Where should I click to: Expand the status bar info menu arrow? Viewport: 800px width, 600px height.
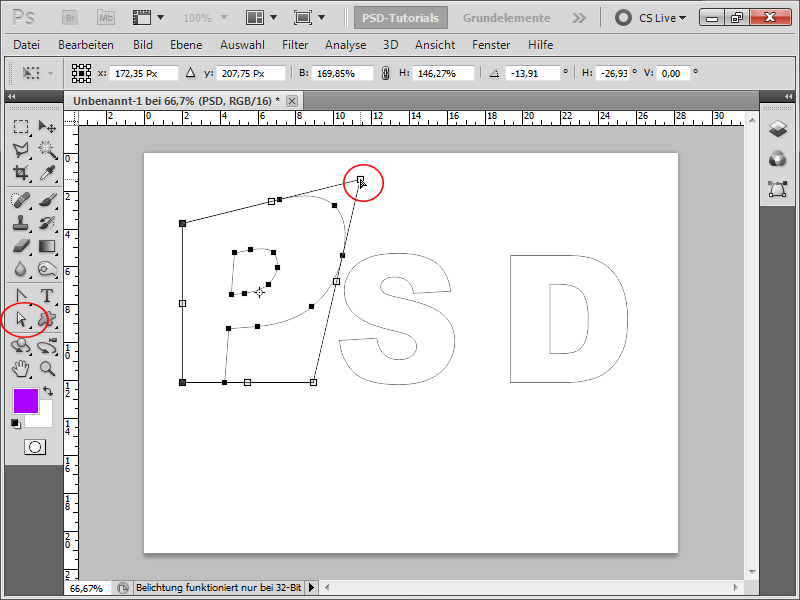pyautogui.click(x=311, y=588)
